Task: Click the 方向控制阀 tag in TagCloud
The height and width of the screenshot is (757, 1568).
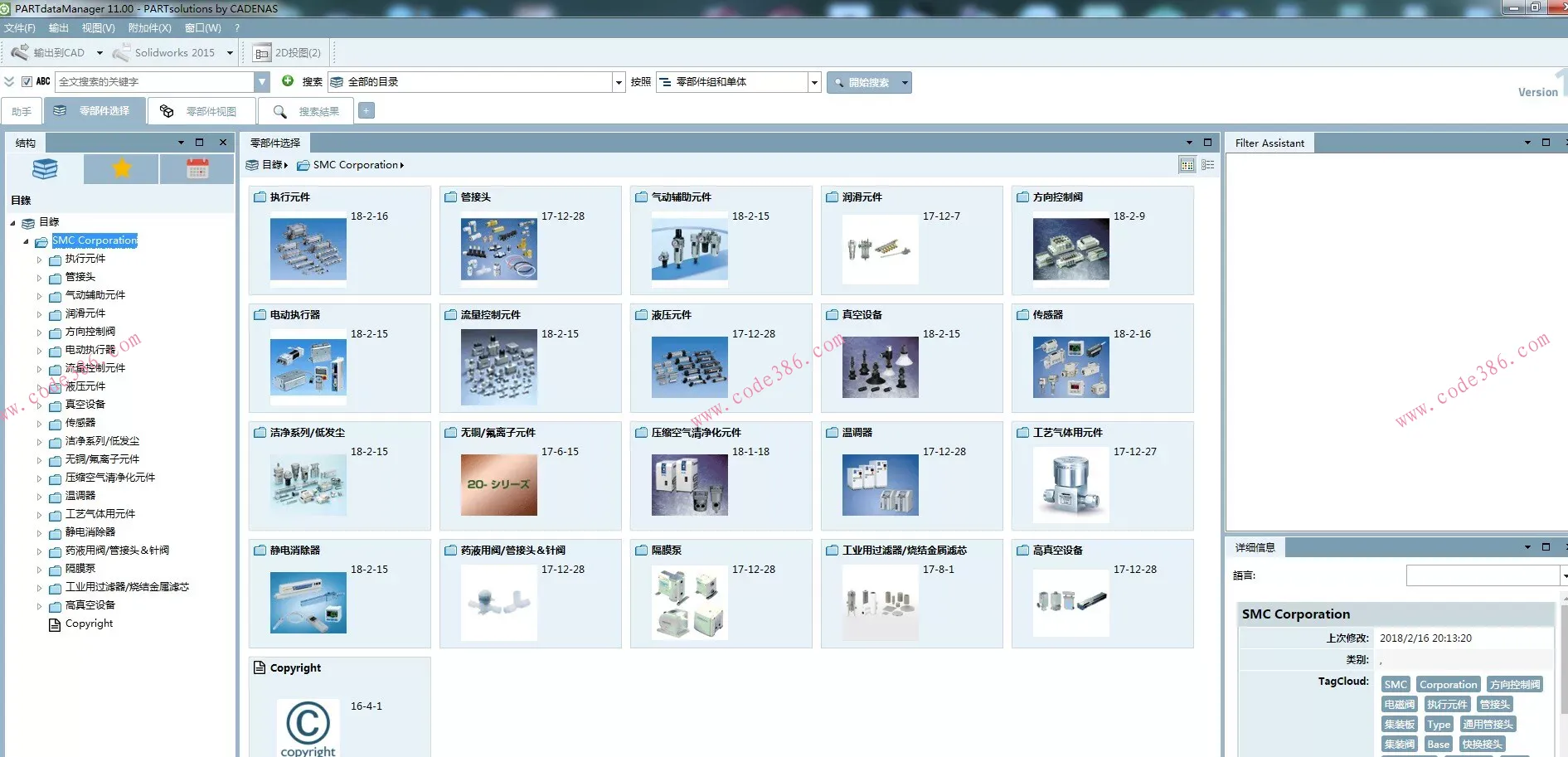Action: coord(1515,685)
